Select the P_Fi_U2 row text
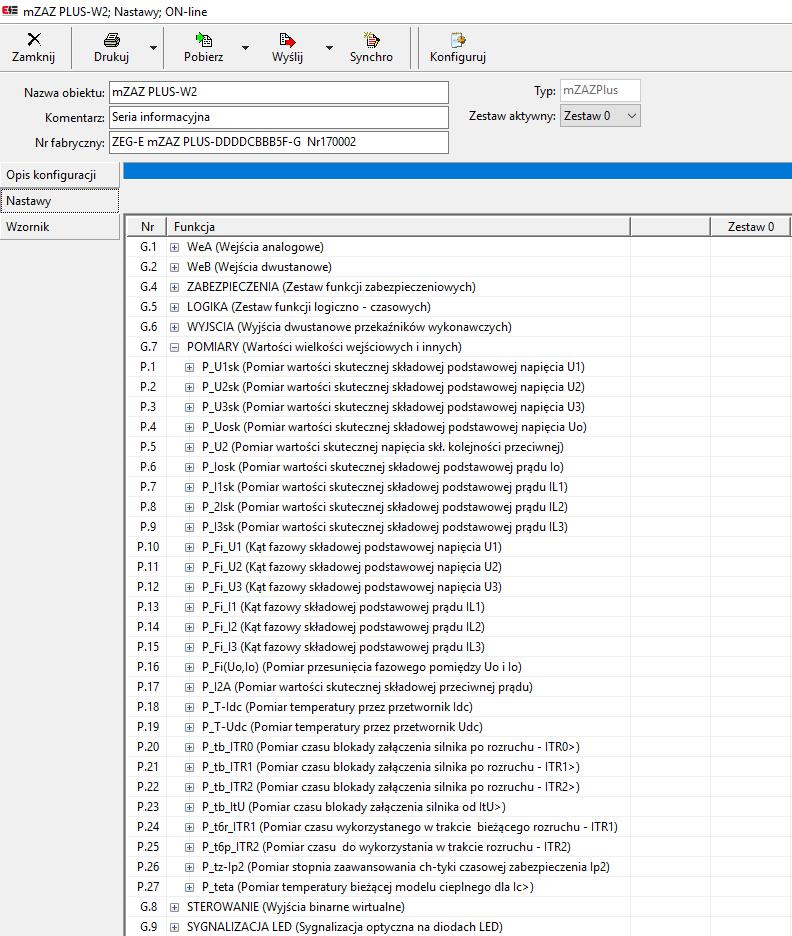 coord(352,567)
